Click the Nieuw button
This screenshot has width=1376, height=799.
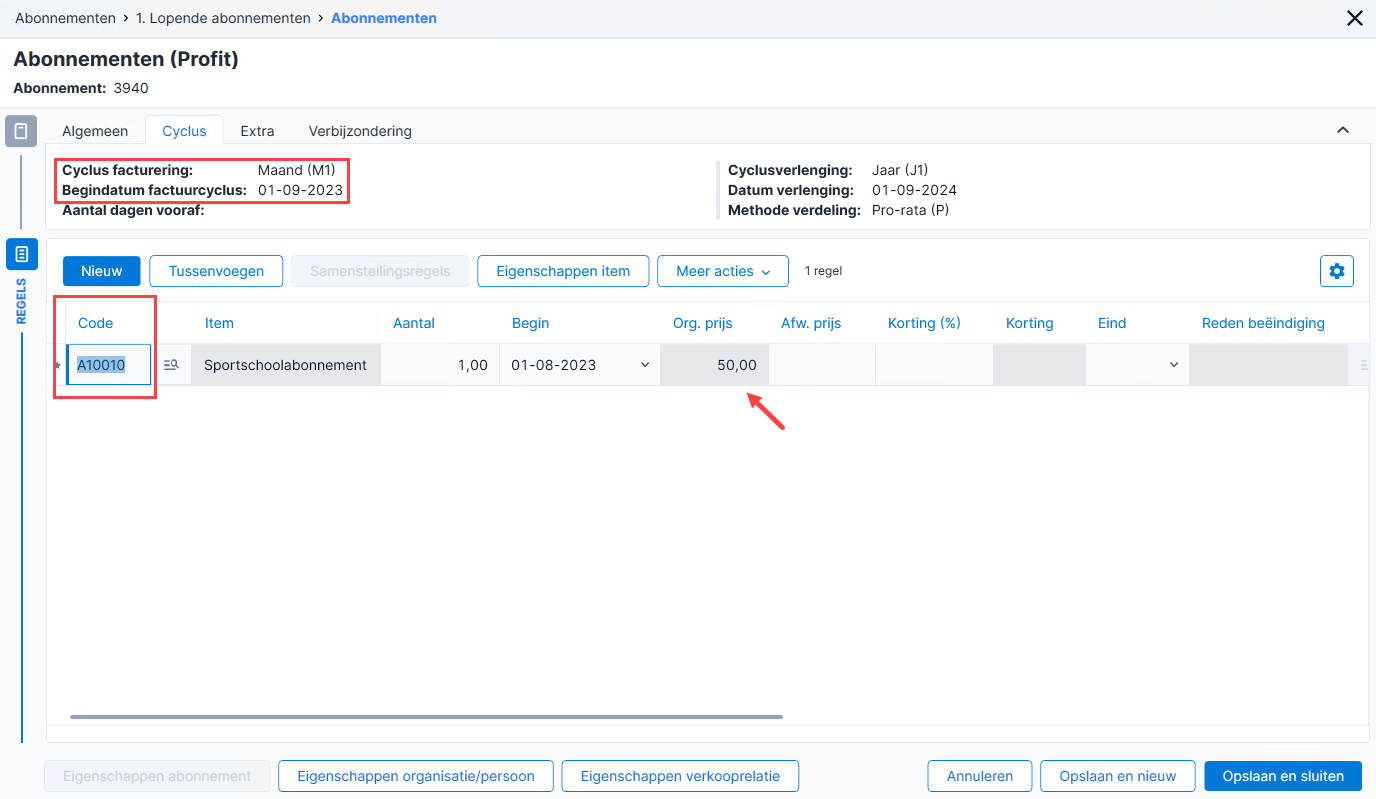click(102, 271)
